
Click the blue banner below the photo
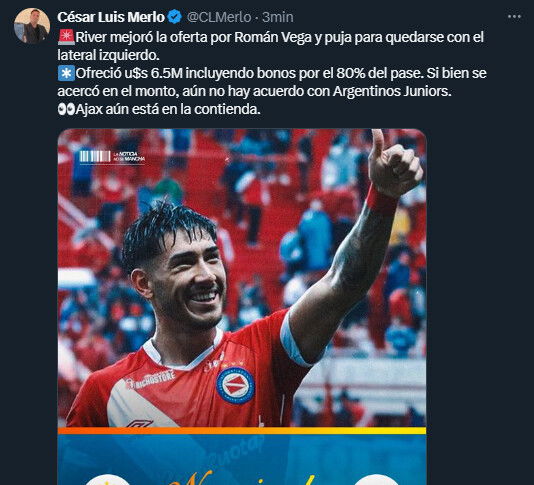click(242, 459)
